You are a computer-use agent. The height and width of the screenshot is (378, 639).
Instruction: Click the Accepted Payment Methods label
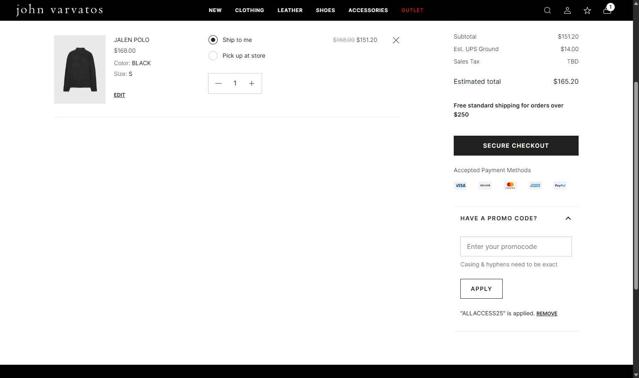(x=492, y=170)
